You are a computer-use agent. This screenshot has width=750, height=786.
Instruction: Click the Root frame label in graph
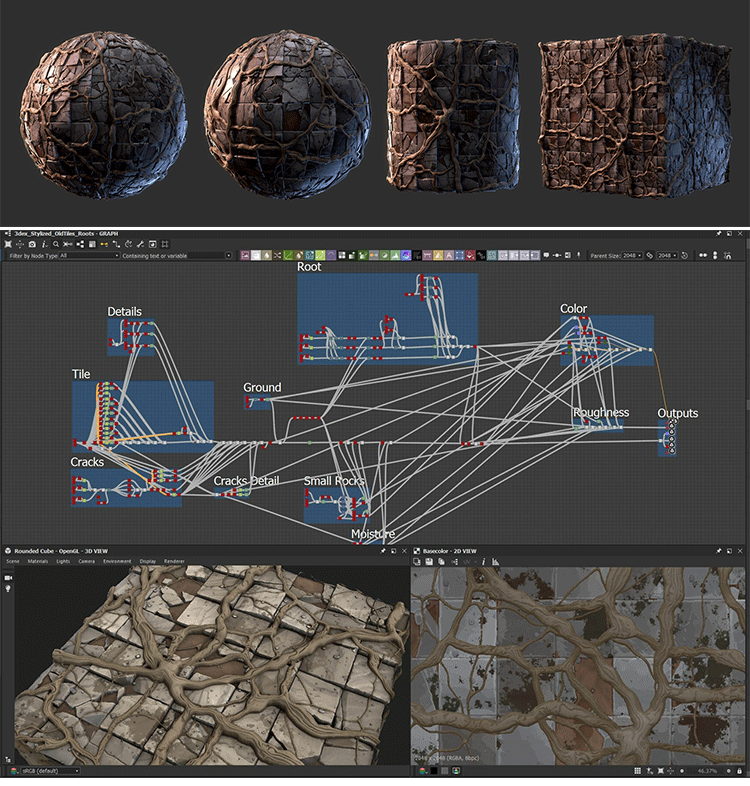click(309, 267)
